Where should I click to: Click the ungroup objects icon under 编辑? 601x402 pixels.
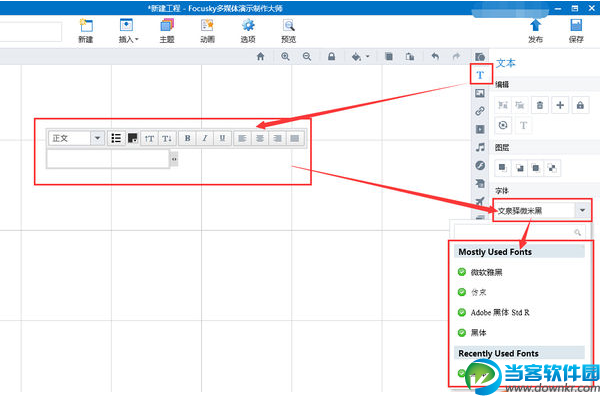click(520, 105)
